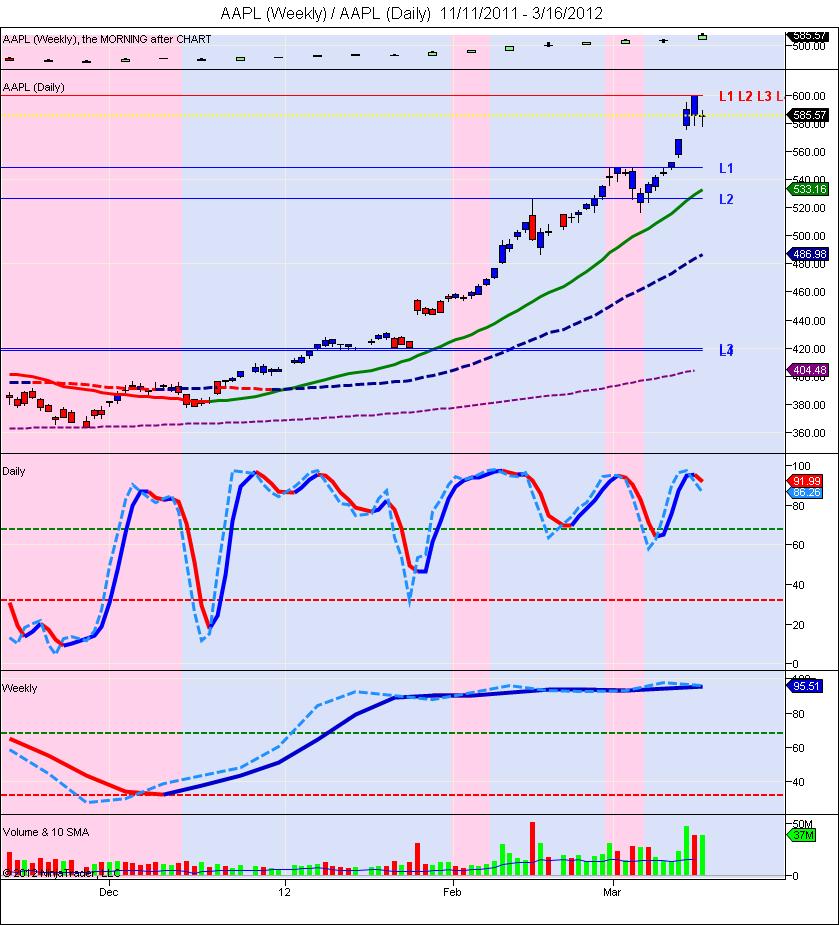
Task: Click the 380.00 price axis label
Action: click(x=809, y=405)
